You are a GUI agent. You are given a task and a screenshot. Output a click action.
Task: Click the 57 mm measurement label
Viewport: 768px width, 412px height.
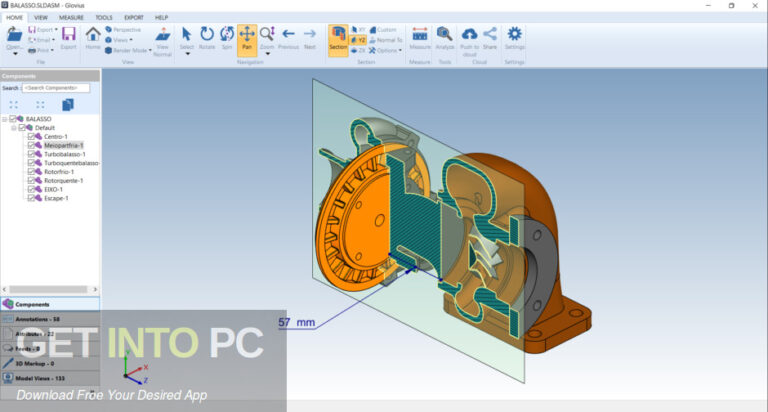(x=296, y=322)
